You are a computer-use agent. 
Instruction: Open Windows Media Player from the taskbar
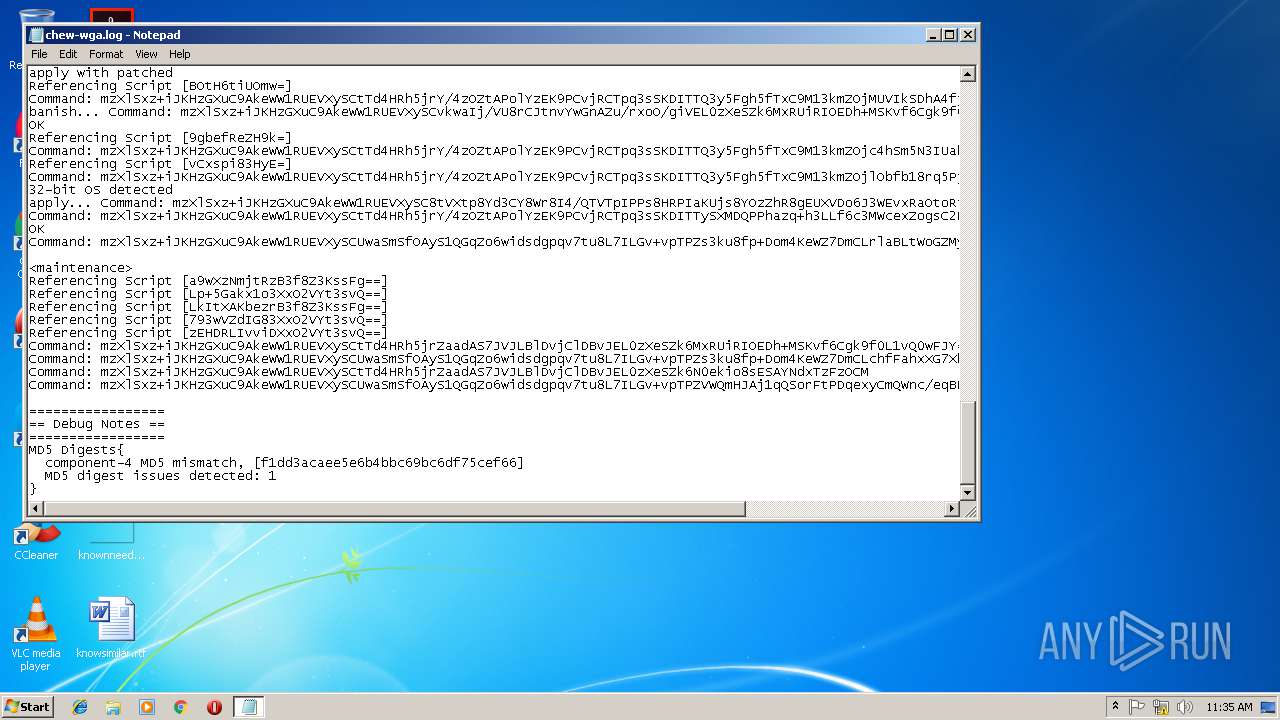(x=147, y=707)
